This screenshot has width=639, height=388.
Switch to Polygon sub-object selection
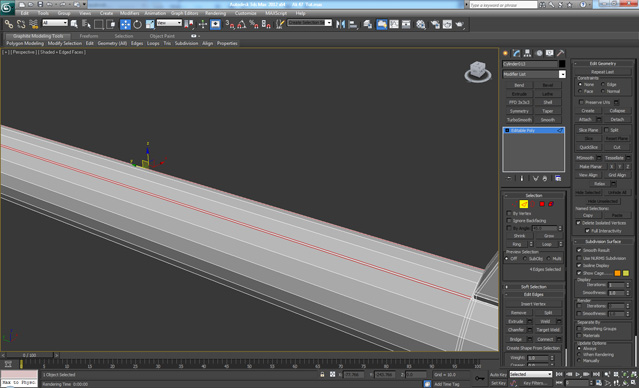point(542,204)
